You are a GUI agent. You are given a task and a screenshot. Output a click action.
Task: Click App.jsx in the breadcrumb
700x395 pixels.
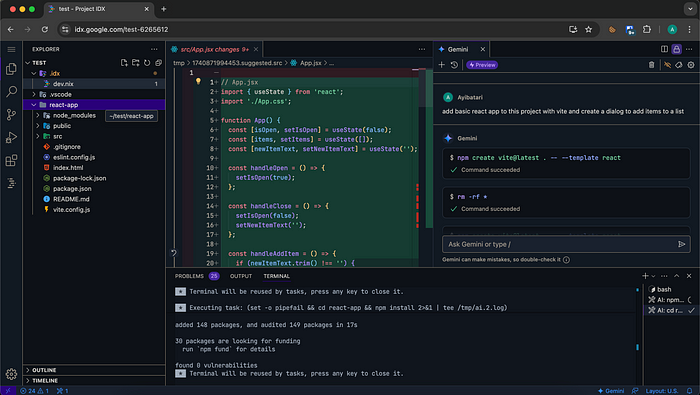point(310,63)
